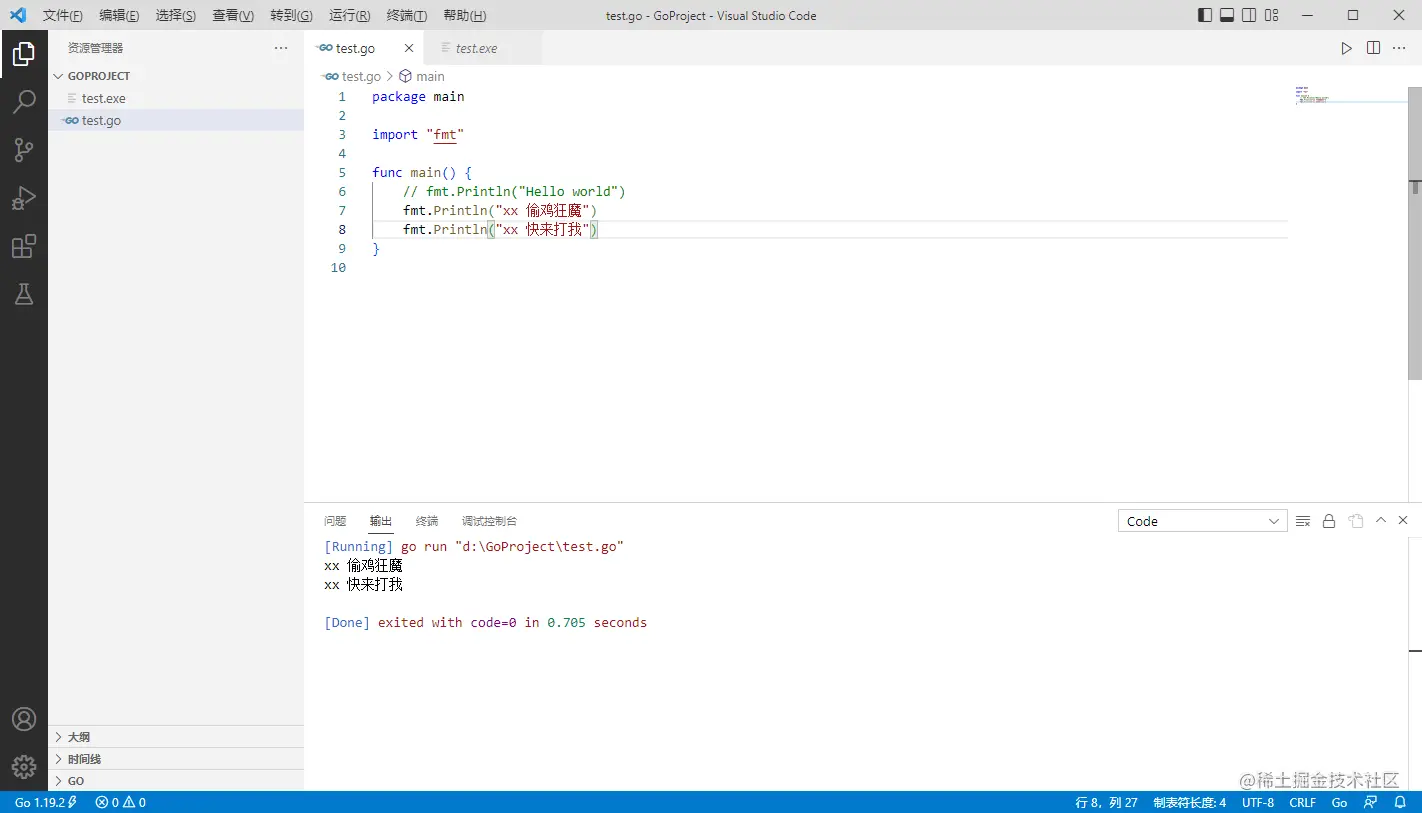Image resolution: width=1422 pixels, height=813 pixels.
Task: Open the 运行(R) menu
Action: point(349,15)
